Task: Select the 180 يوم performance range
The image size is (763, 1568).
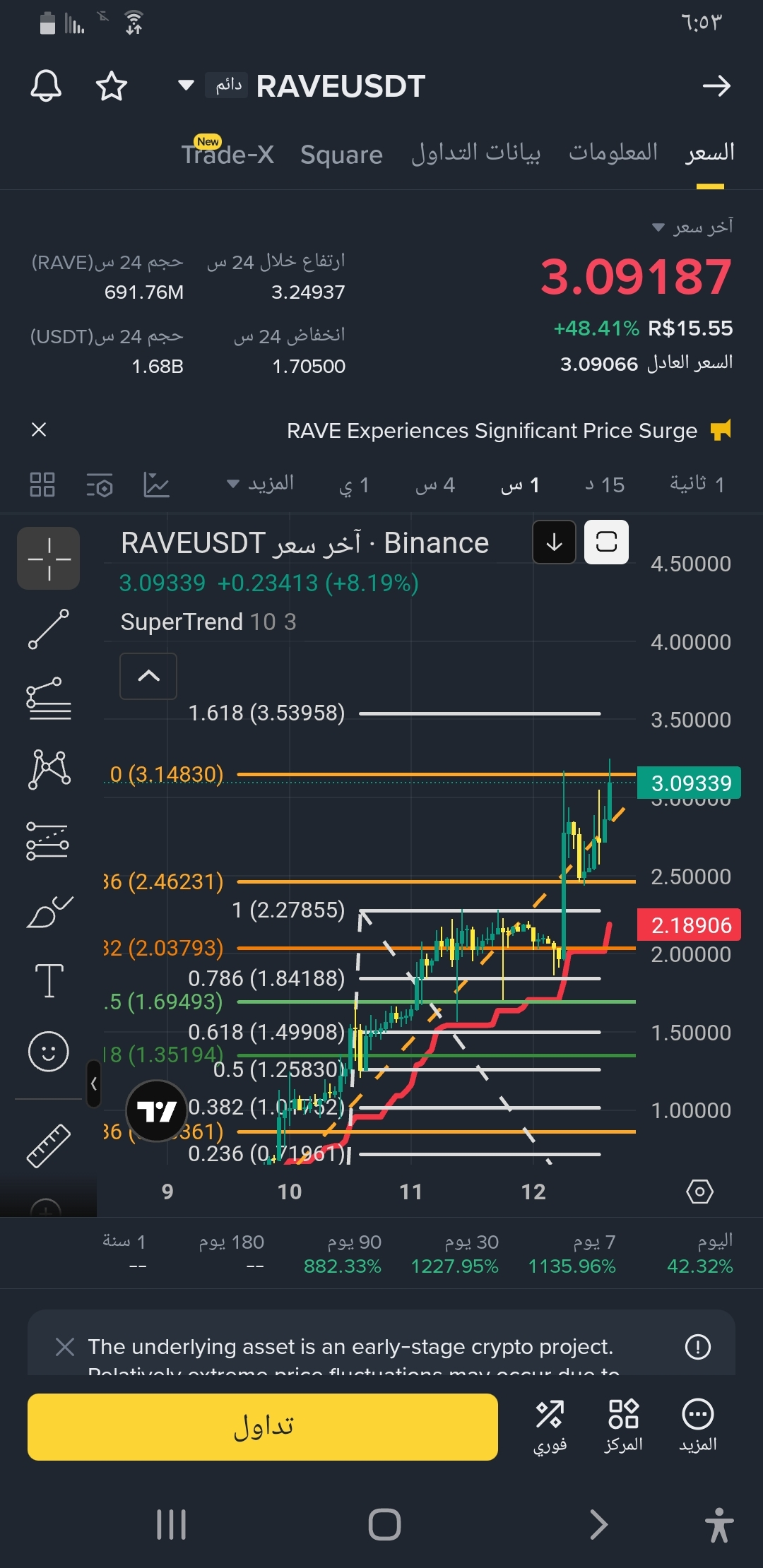Action: [232, 1253]
